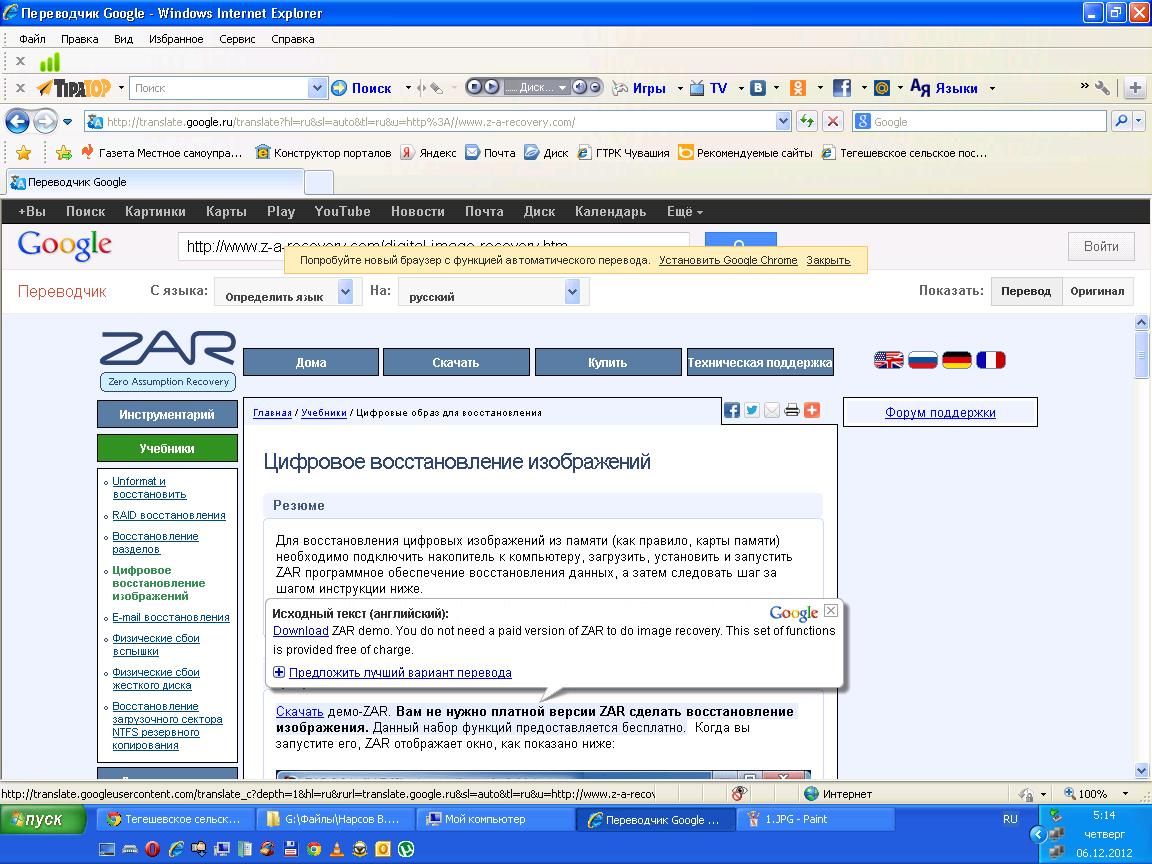Open the Вид menu
The height and width of the screenshot is (864, 1152).
tap(123, 39)
